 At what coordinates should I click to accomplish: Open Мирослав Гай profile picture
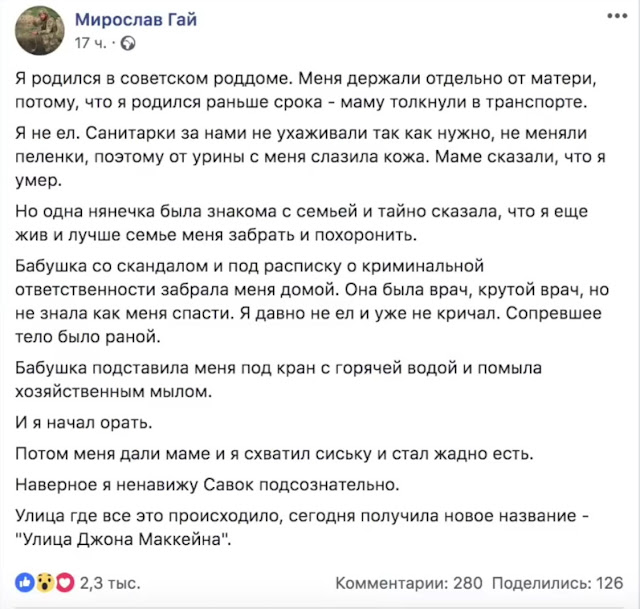40,31
